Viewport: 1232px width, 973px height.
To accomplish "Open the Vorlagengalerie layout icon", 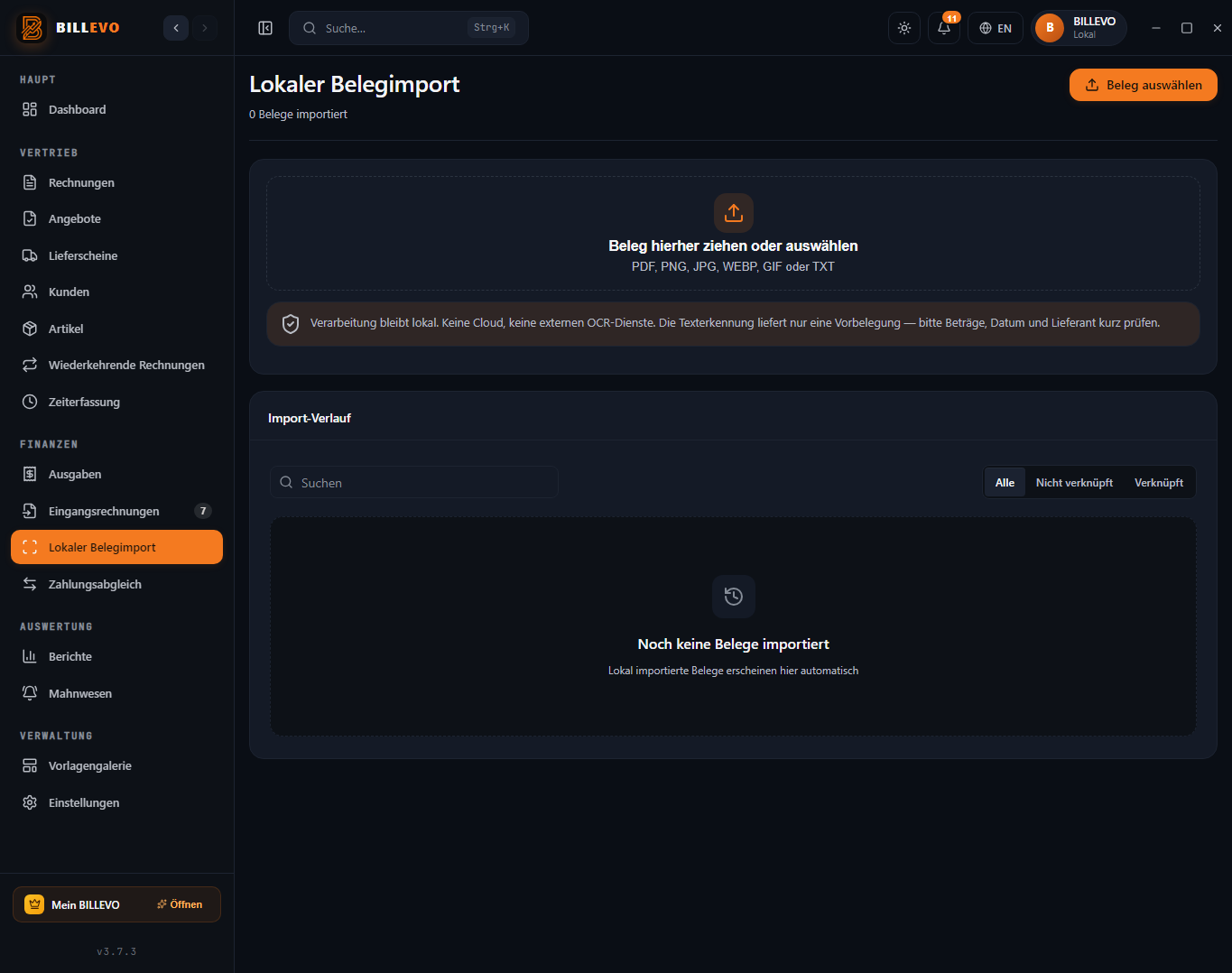I will click(x=30, y=765).
